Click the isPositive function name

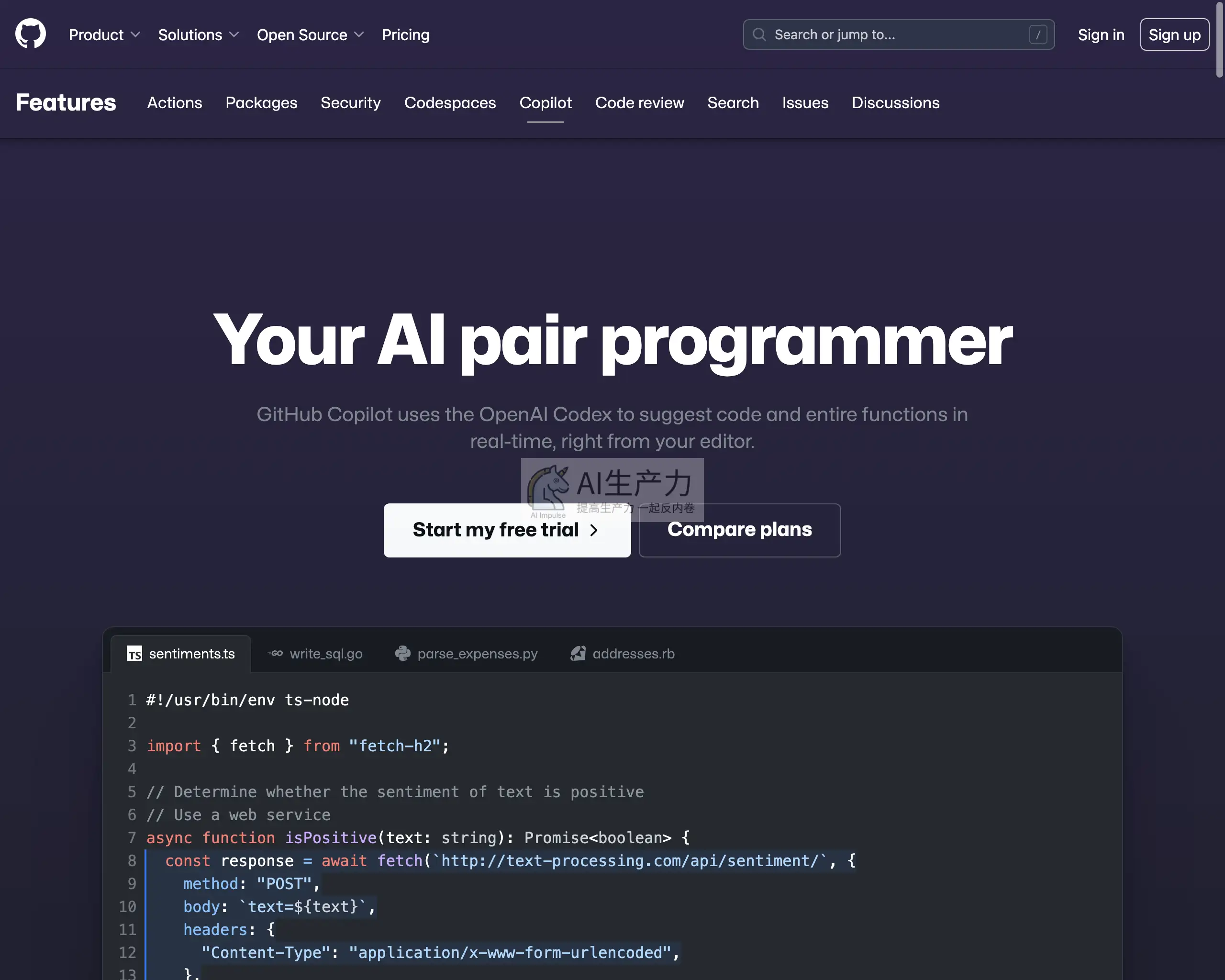pos(331,838)
